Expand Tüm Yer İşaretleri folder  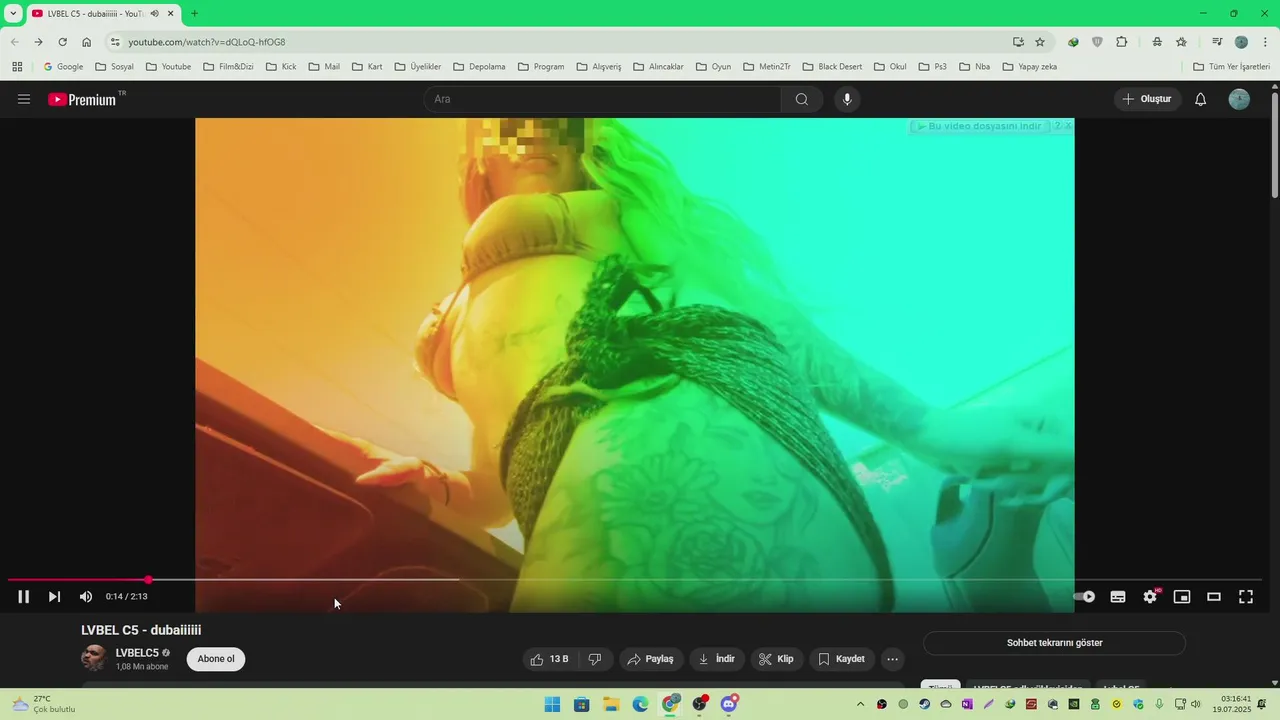[1231, 67]
